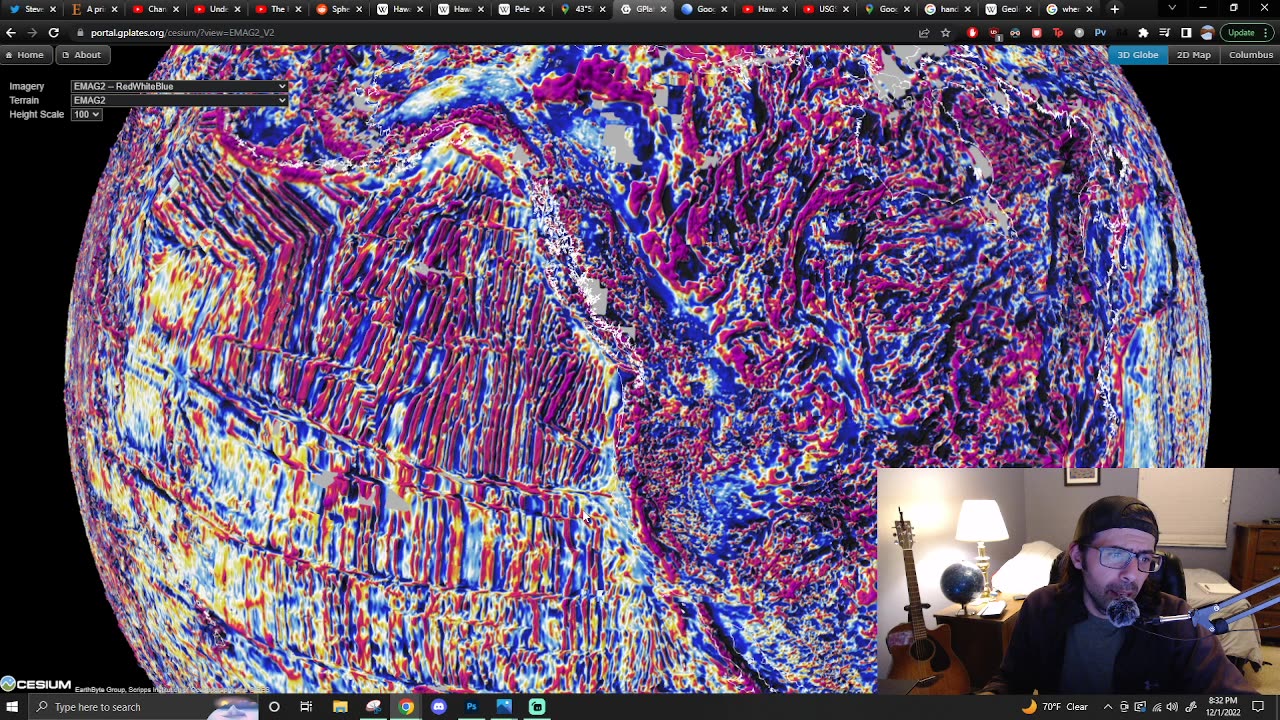Screen dimensions: 1280x720
Task: Open the volume control in tray
Action: [1172, 707]
